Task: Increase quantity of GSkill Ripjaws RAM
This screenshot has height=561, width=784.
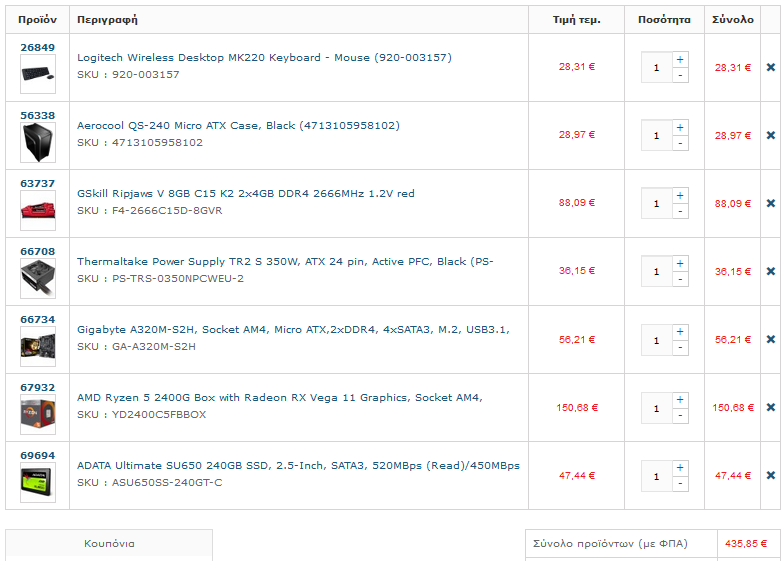Action: tap(680, 196)
